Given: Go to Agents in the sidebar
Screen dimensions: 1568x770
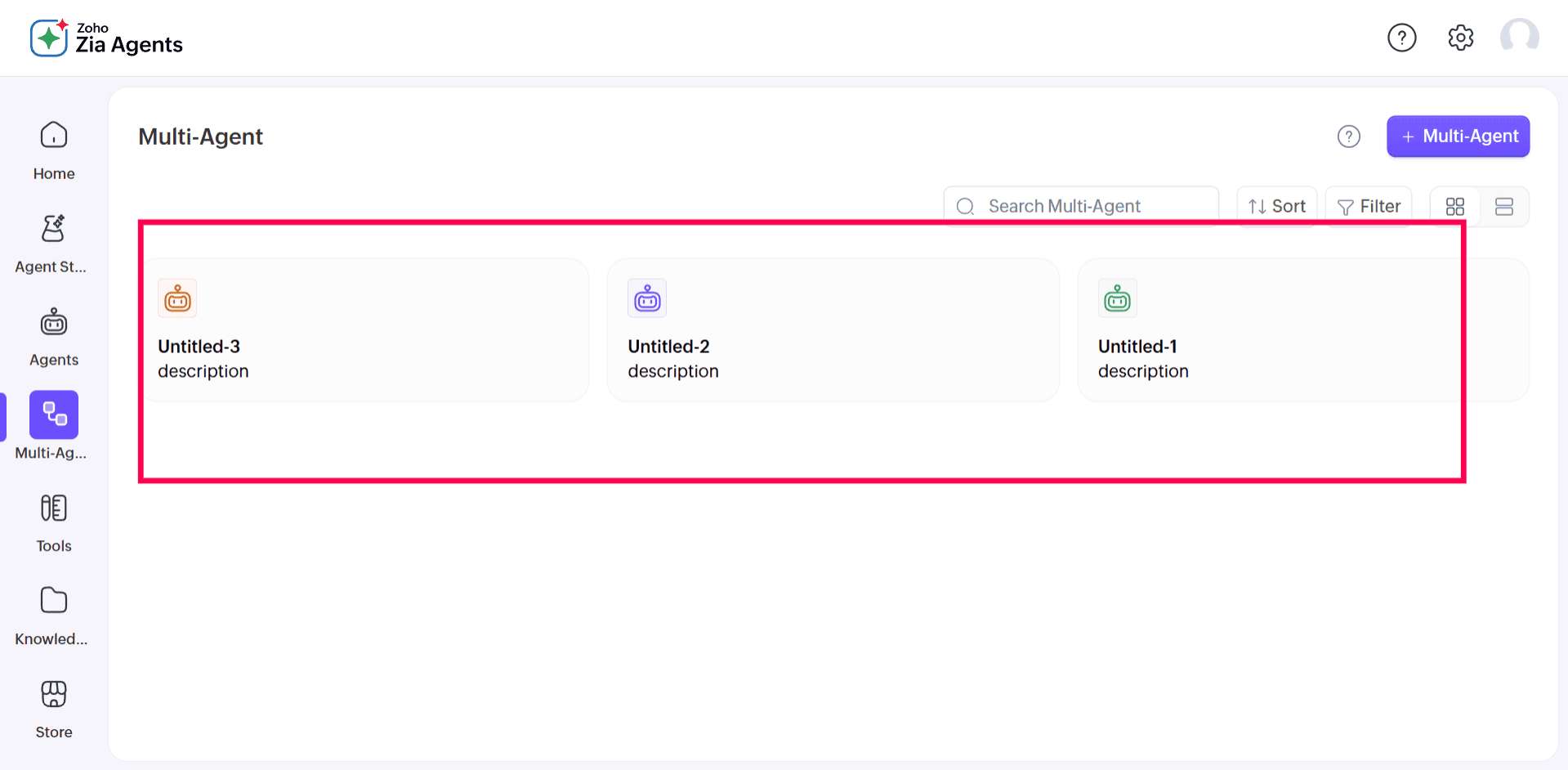Looking at the screenshot, I should 54,337.
